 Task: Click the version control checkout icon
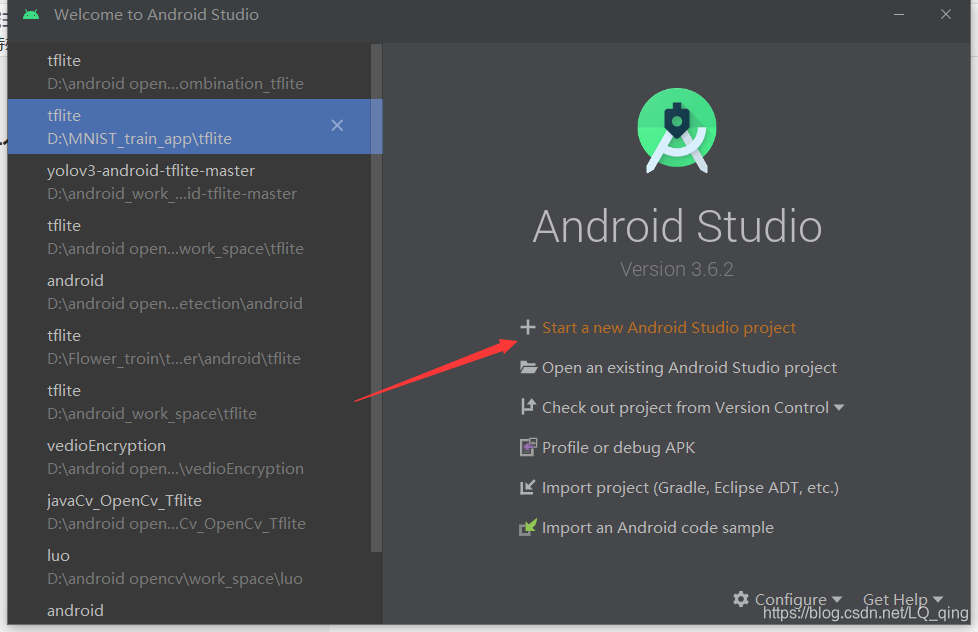point(528,407)
